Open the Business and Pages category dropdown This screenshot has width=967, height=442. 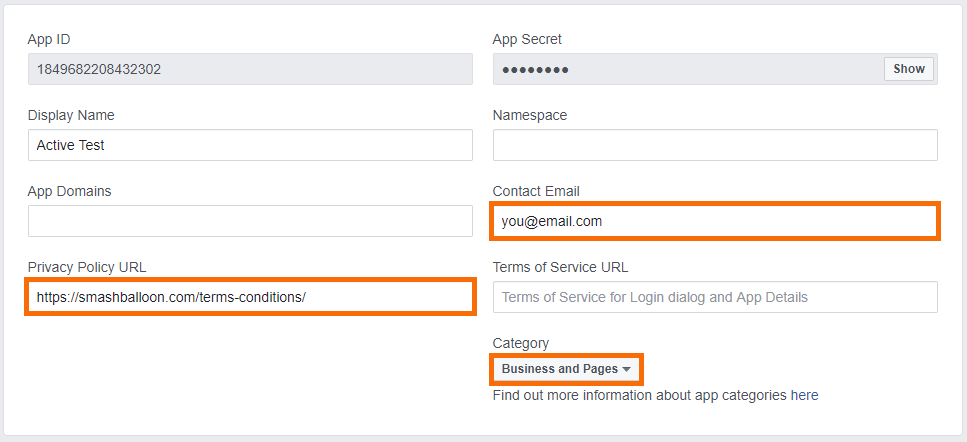(x=567, y=369)
